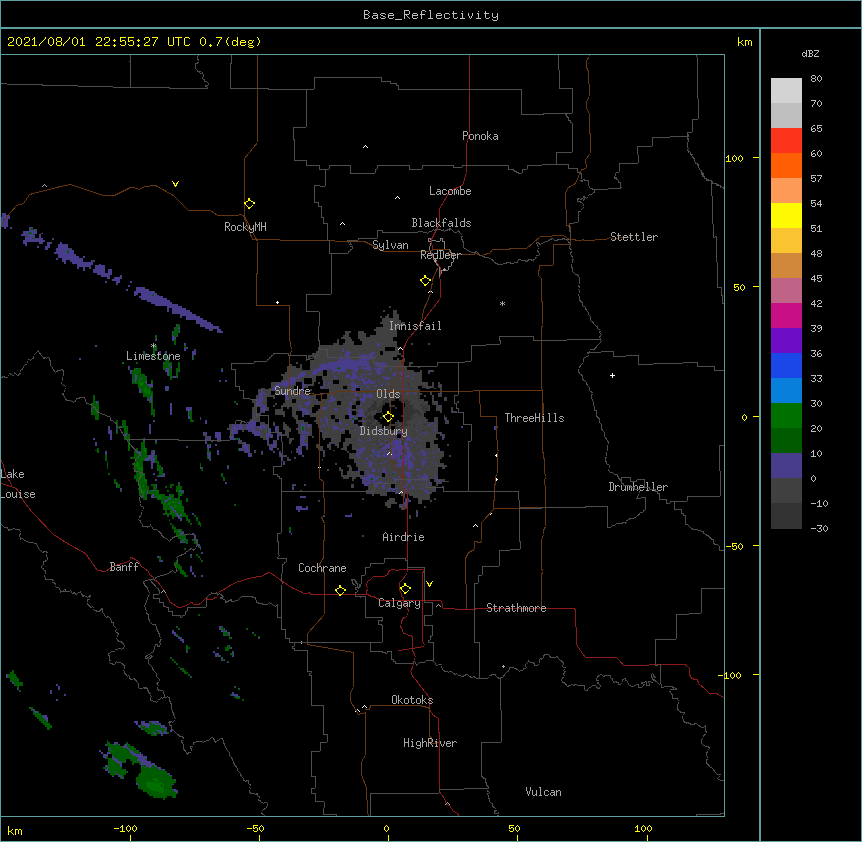Viewport: 862px width, 842px height.
Task: Click the RockyMH label
Action: [x=245, y=227]
